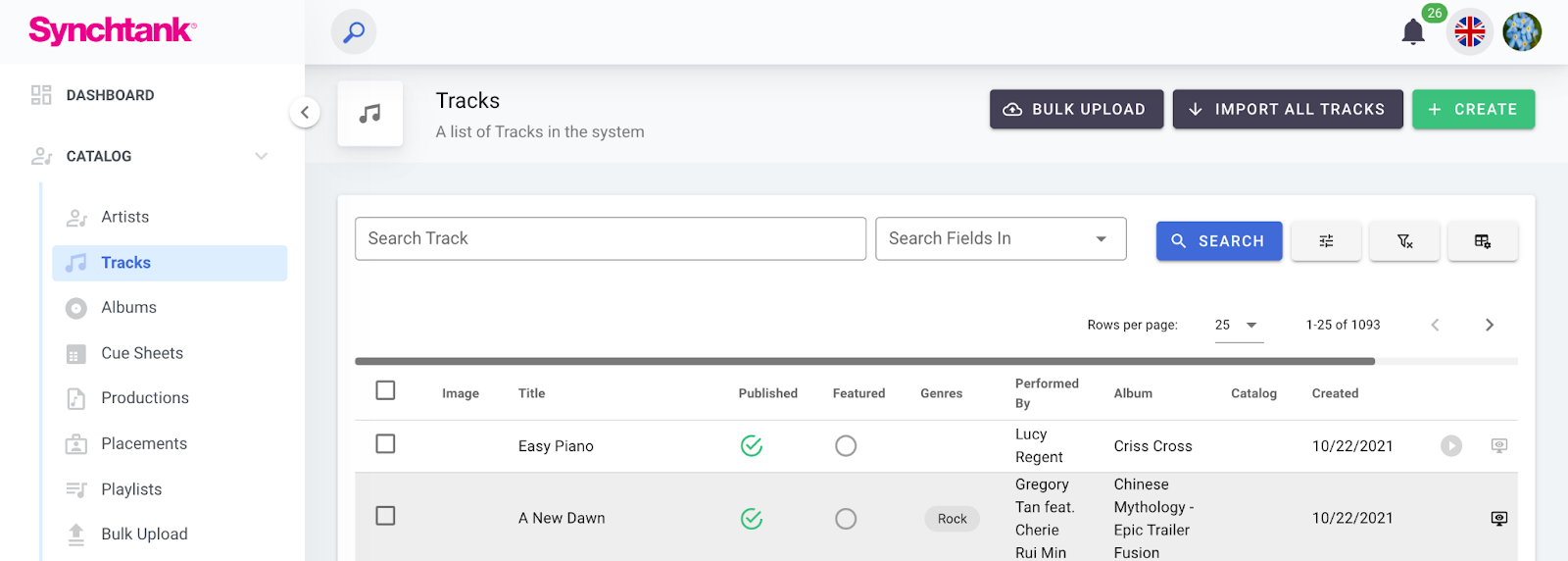This screenshot has height=561, width=1568.
Task: Change language via UK flag icon
Action: tap(1469, 32)
